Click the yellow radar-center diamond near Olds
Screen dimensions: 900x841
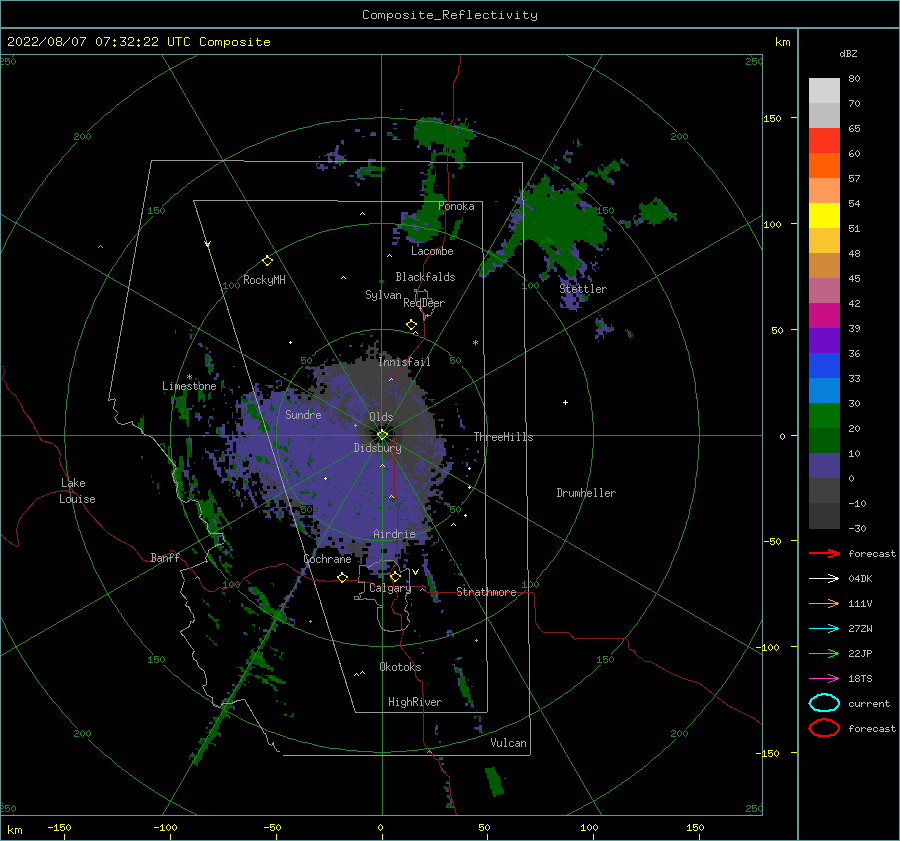[382, 435]
